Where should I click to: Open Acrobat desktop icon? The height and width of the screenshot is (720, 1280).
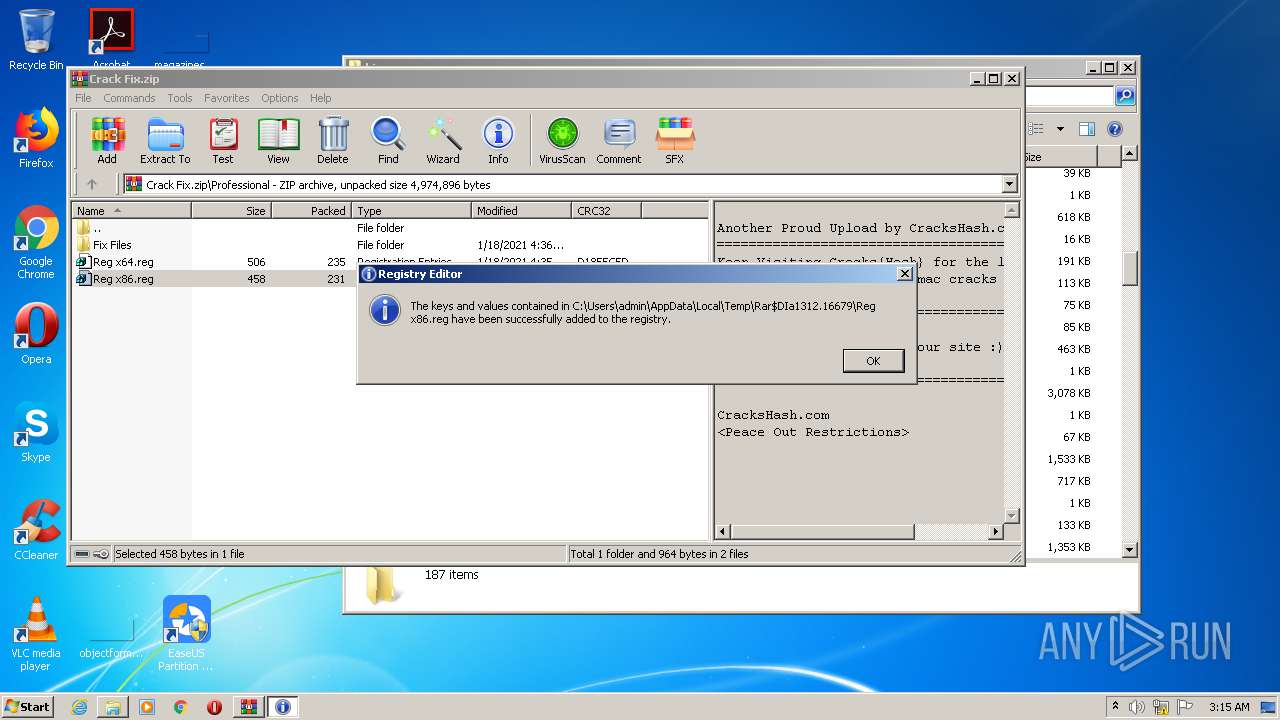point(112,40)
